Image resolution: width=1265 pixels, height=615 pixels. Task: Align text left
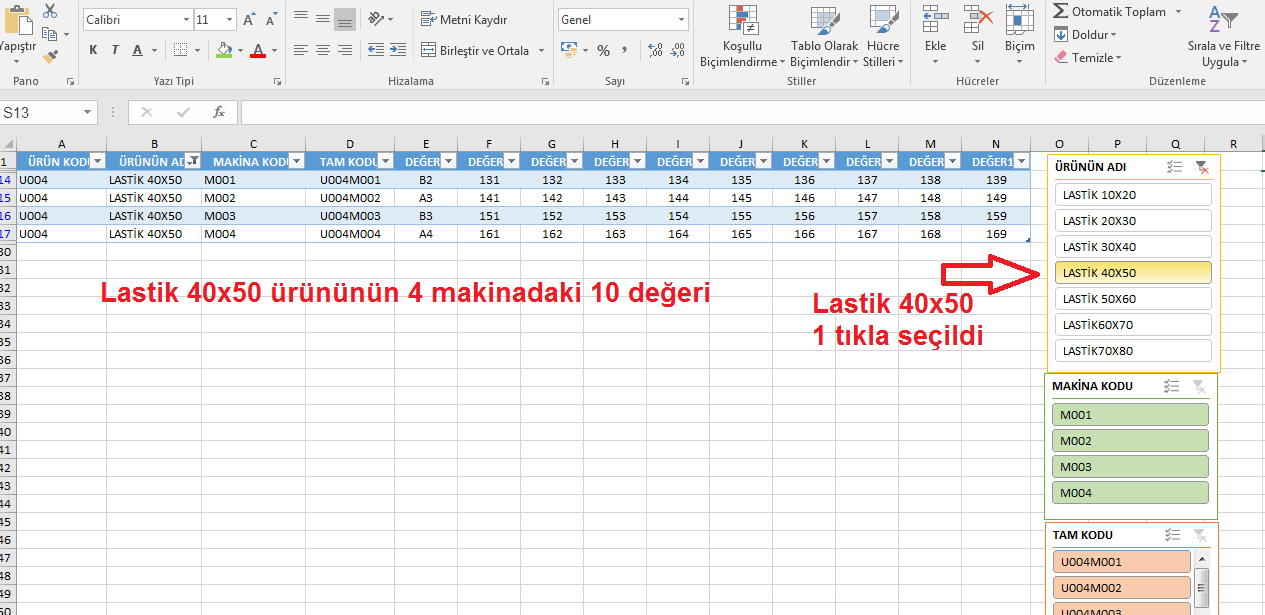click(301, 50)
